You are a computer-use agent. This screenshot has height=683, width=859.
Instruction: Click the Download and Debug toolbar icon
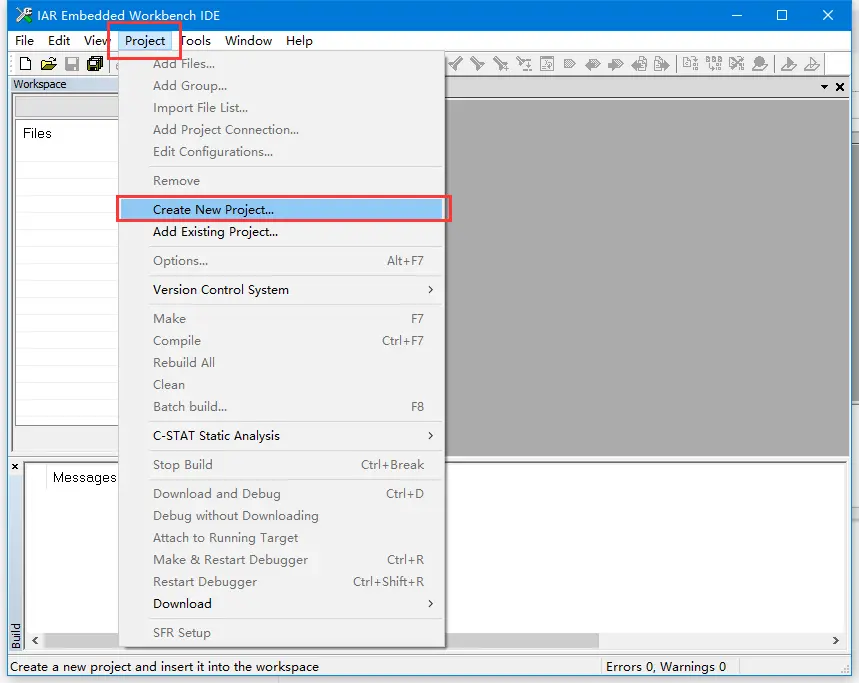pyautogui.click(x=789, y=64)
